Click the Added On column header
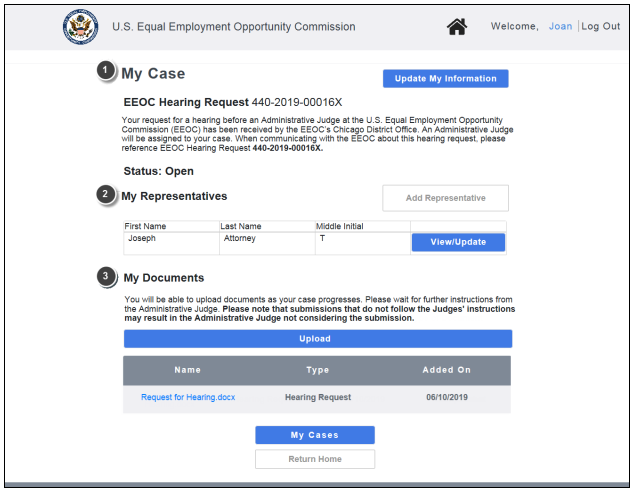 446,370
